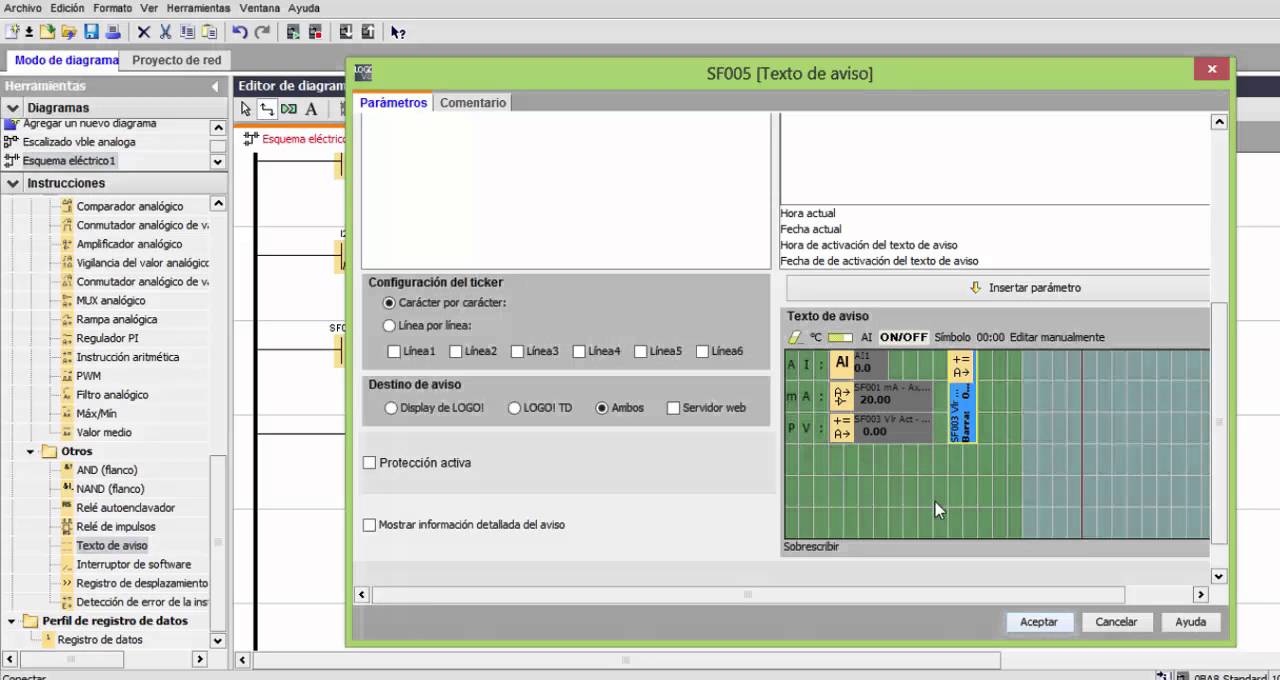Select Relé de impulsos in instruction tree
This screenshot has width=1280, height=680.
pyautogui.click(x=116, y=527)
